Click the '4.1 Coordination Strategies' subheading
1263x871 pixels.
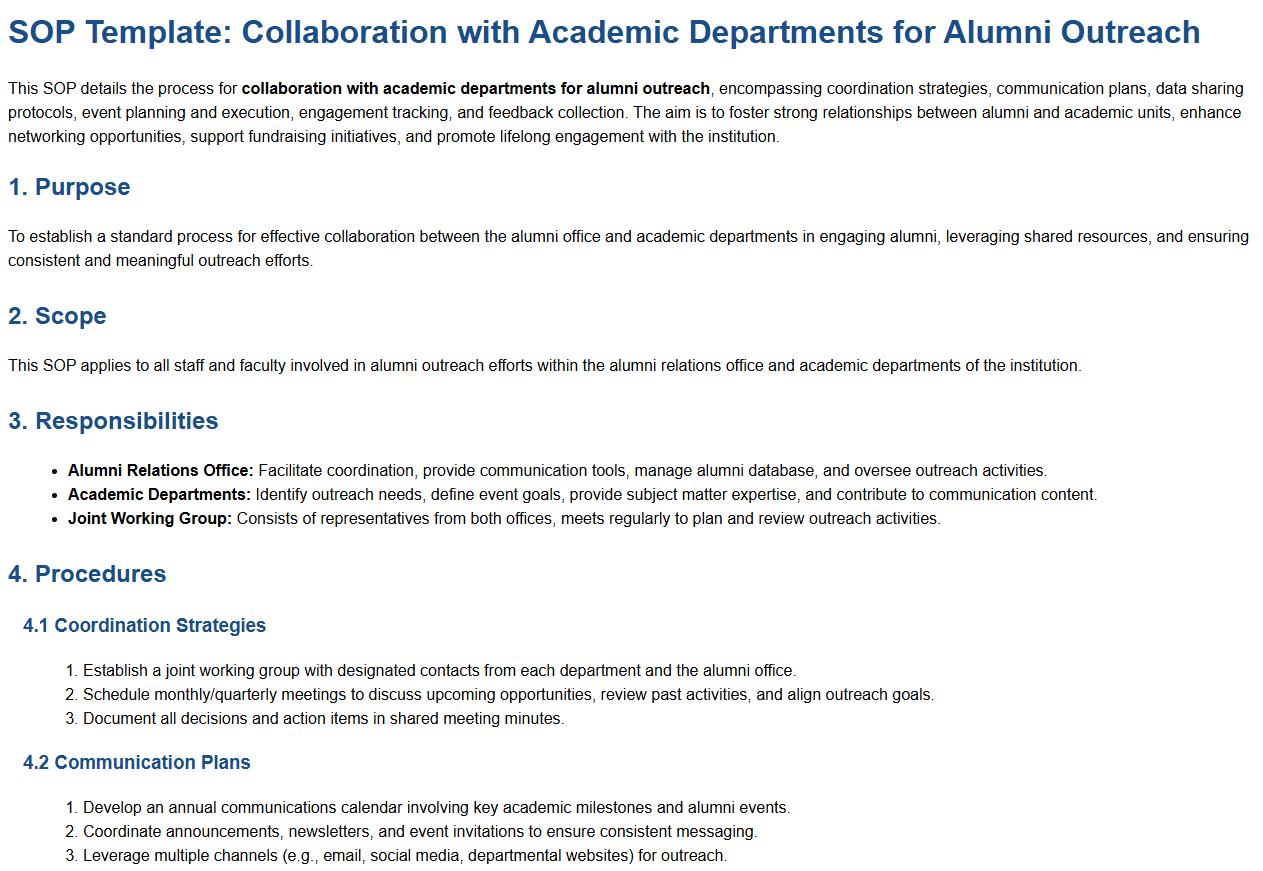click(144, 626)
